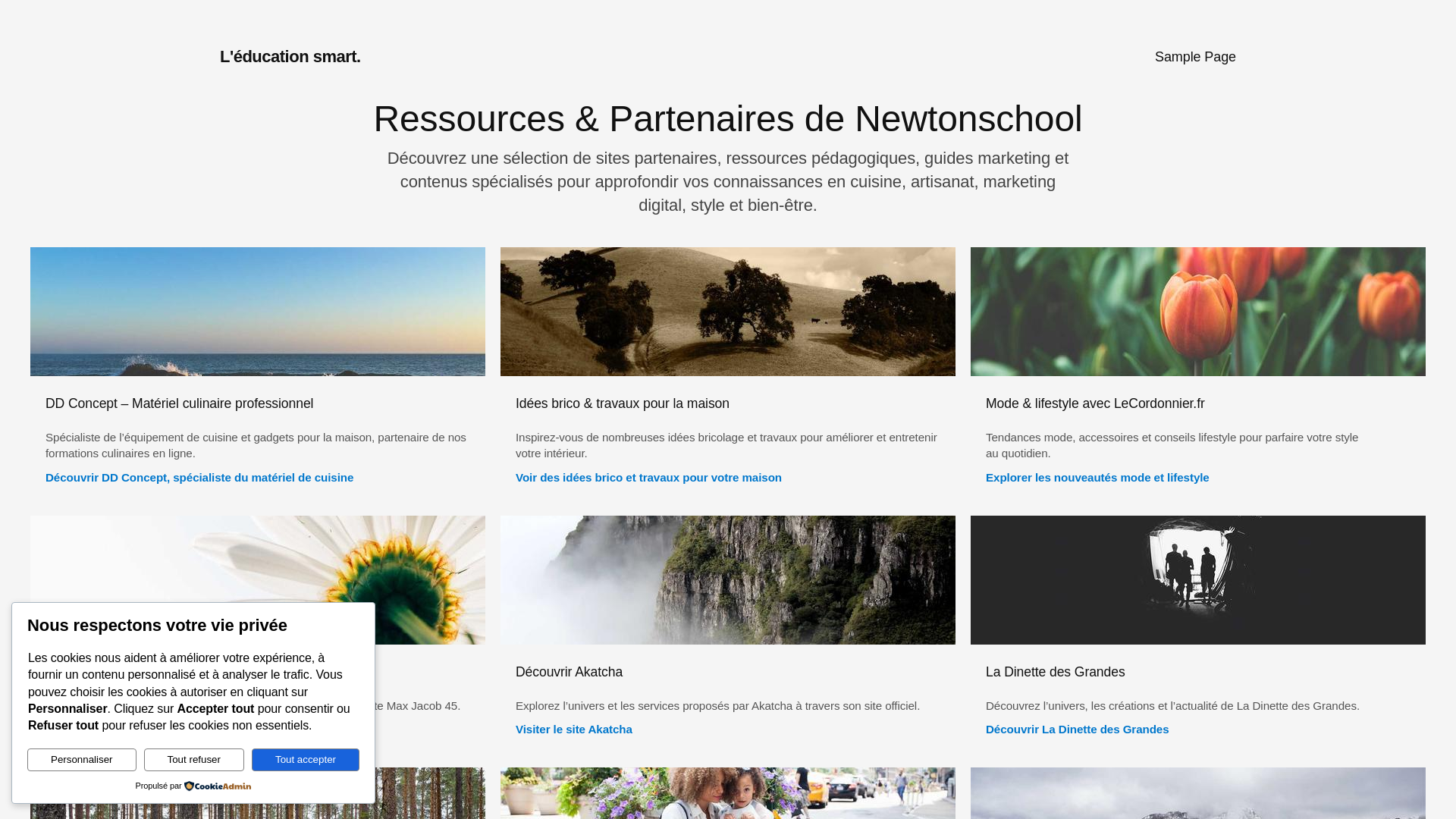Click Ressources & Partenaires de Newtonschool title
The height and width of the screenshot is (819, 1456).
728,119
